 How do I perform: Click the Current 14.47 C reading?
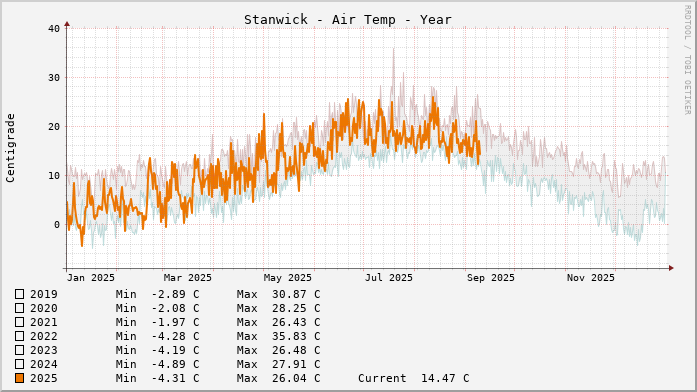pyautogui.click(x=413, y=378)
